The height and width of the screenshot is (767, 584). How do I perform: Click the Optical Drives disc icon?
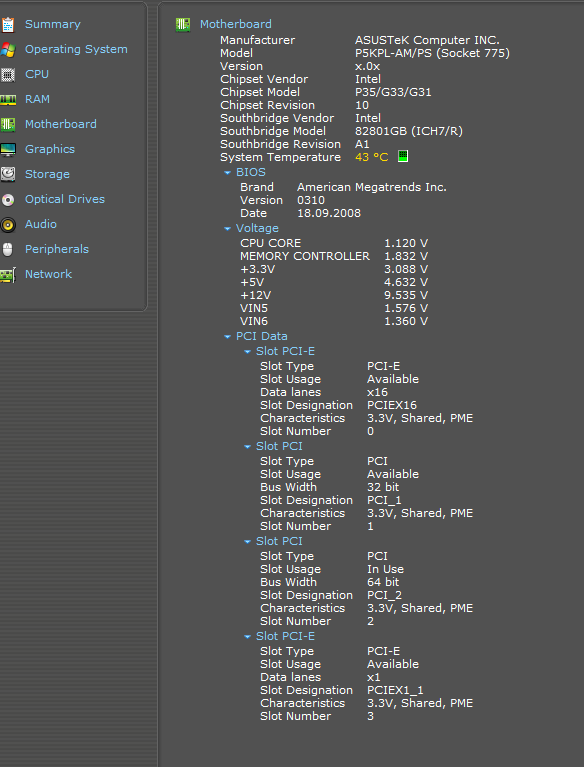[8, 200]
